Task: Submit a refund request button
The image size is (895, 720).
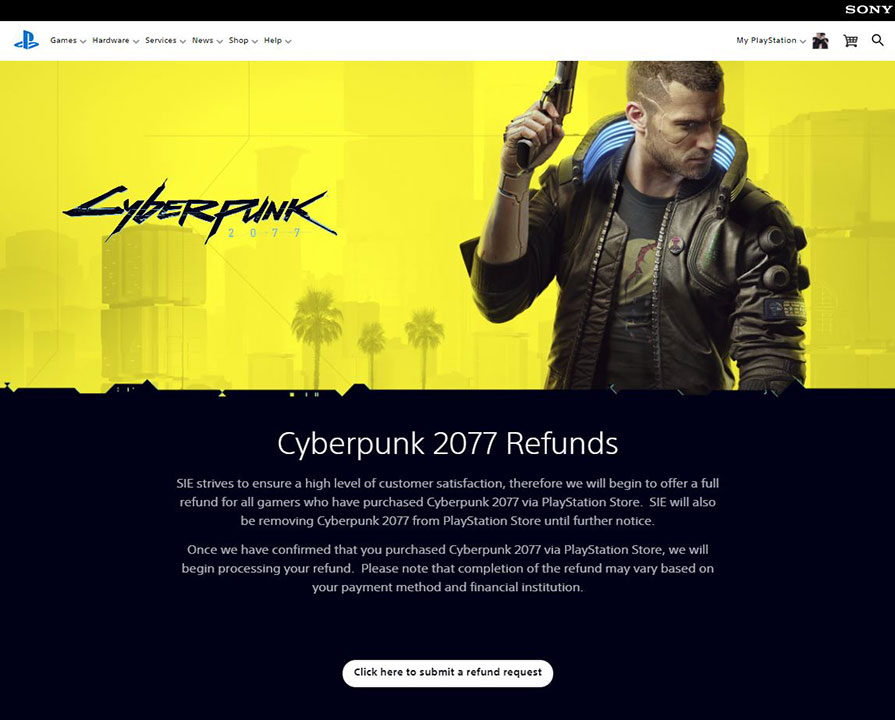Action: click(448, 673)
